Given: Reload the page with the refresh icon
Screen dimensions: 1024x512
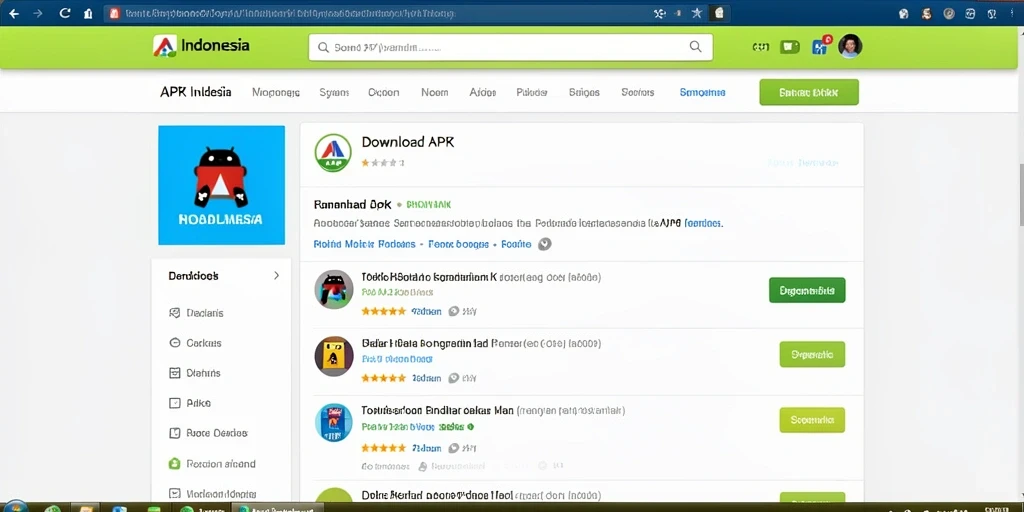Looking at the screenshot, I should [x=64, y=12].
